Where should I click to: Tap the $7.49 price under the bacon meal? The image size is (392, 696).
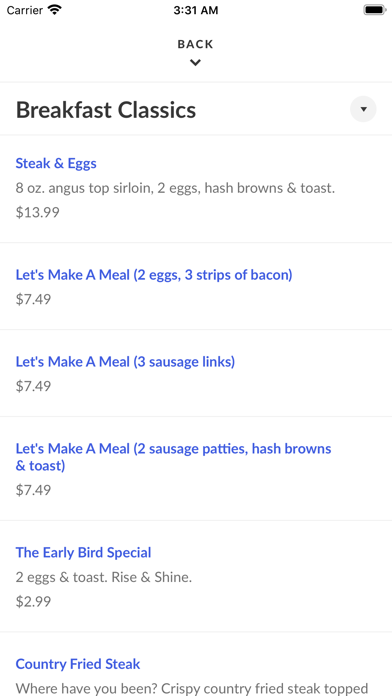click(33, 299)
